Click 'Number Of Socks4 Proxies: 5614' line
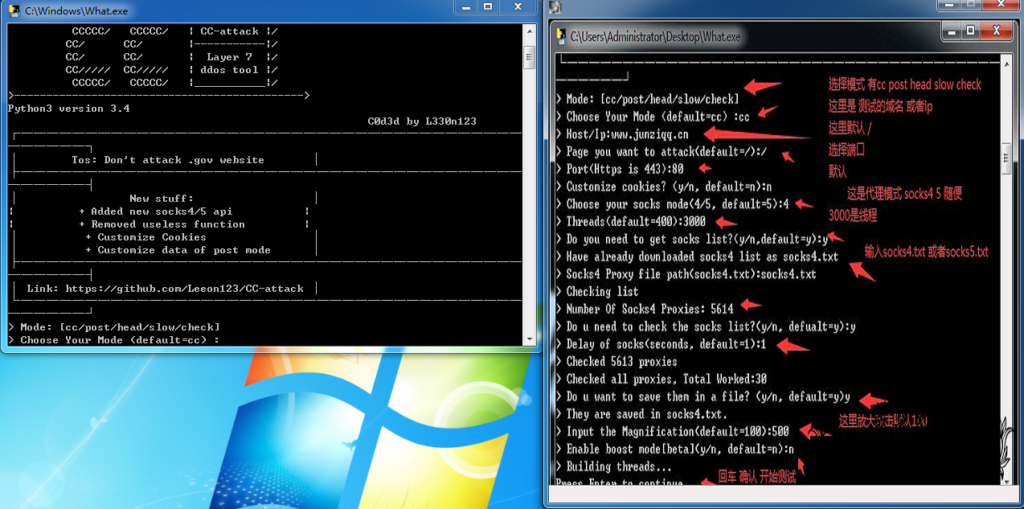 [x=645, y=309]
